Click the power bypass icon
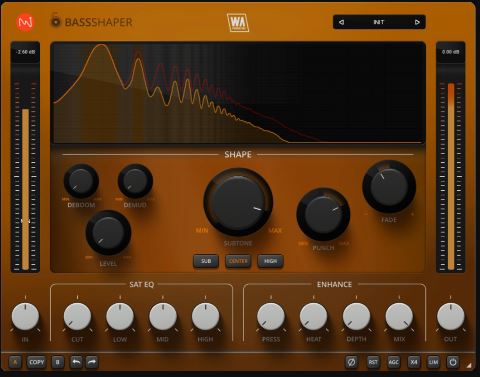The height and width of the screenshot is (377, 480). click(x=453, y=362)
